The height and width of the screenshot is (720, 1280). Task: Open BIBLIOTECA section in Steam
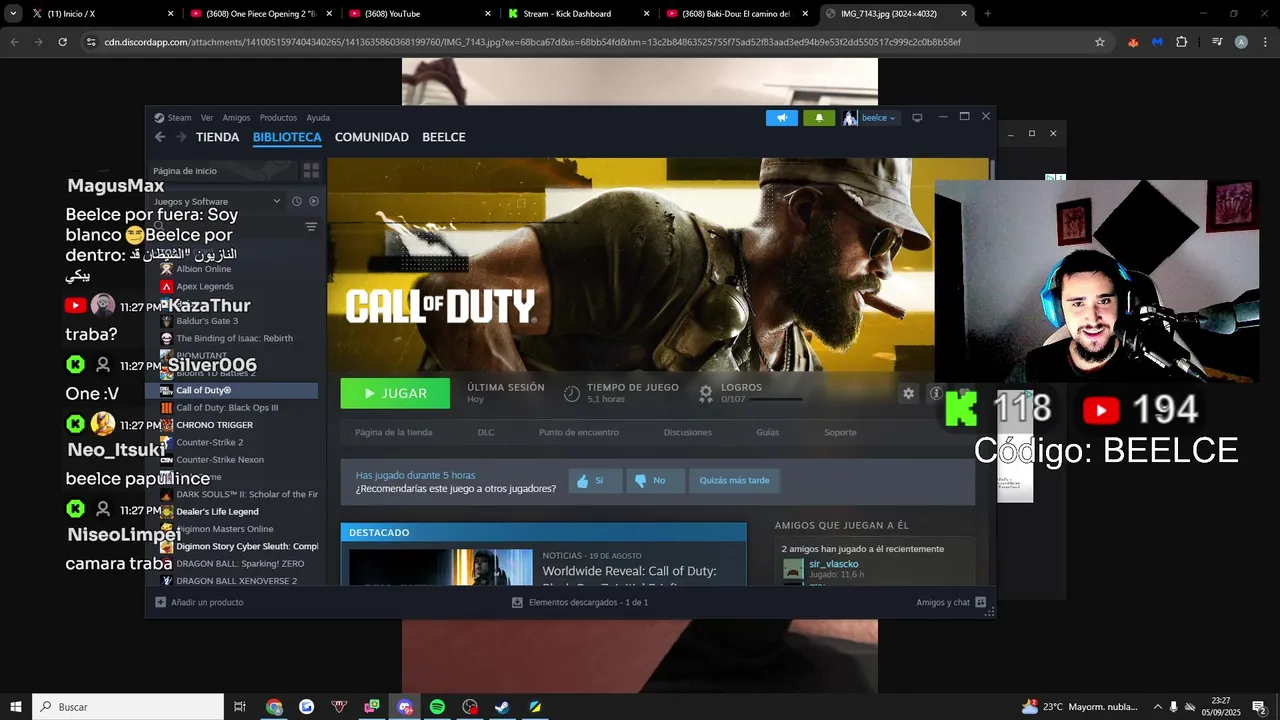click(287, 137)
